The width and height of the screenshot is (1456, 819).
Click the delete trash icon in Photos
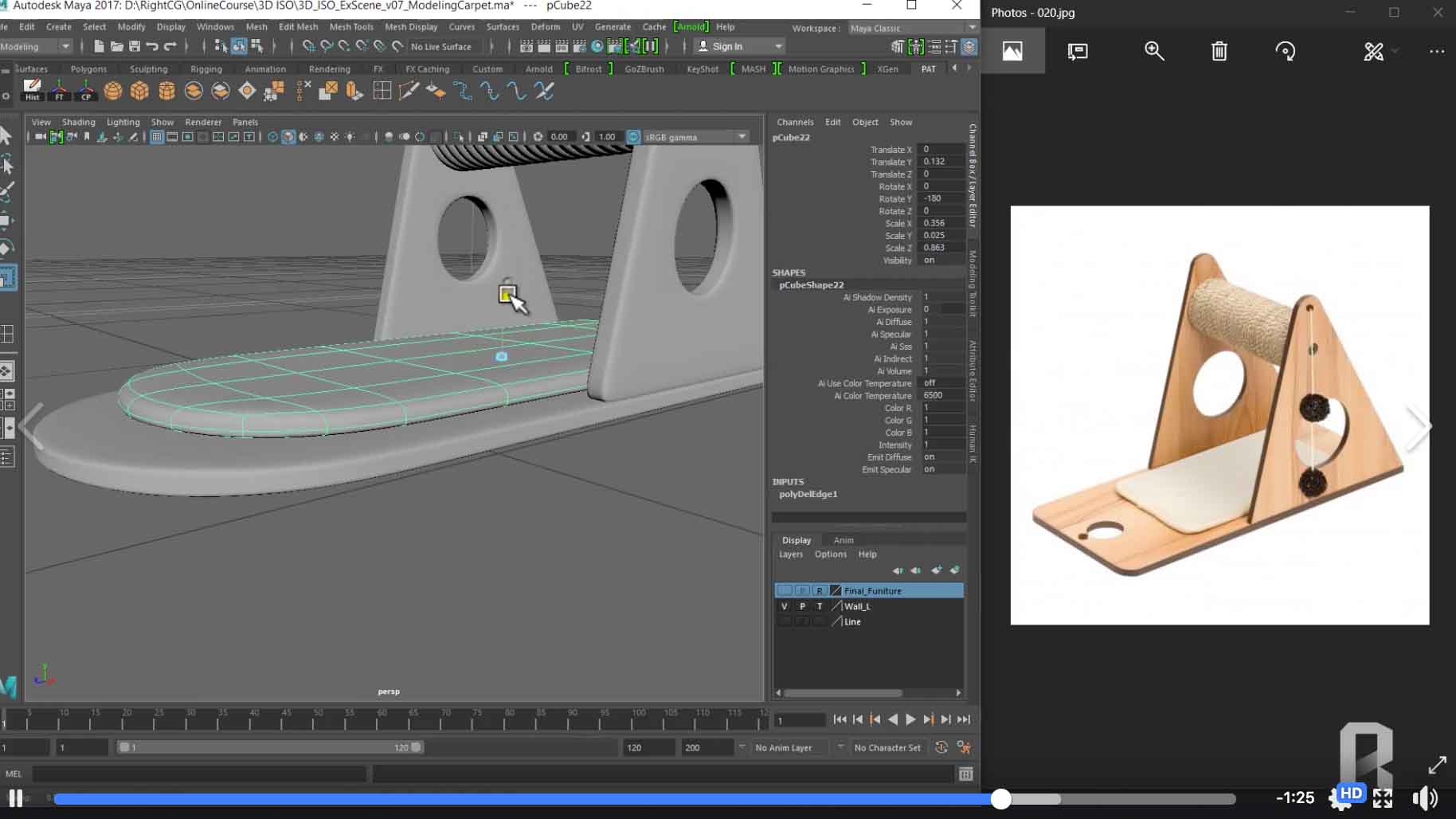click(1219, 52)
